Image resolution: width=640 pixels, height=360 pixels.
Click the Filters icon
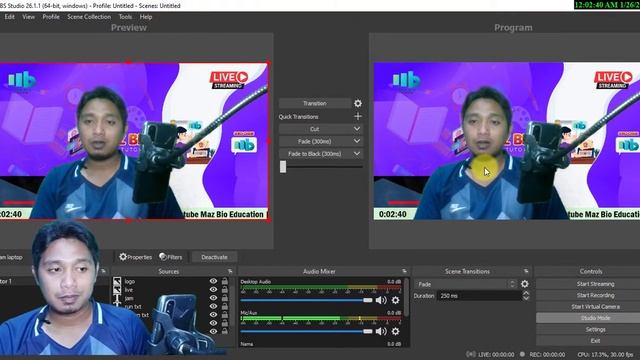click(x=163, y=257)
